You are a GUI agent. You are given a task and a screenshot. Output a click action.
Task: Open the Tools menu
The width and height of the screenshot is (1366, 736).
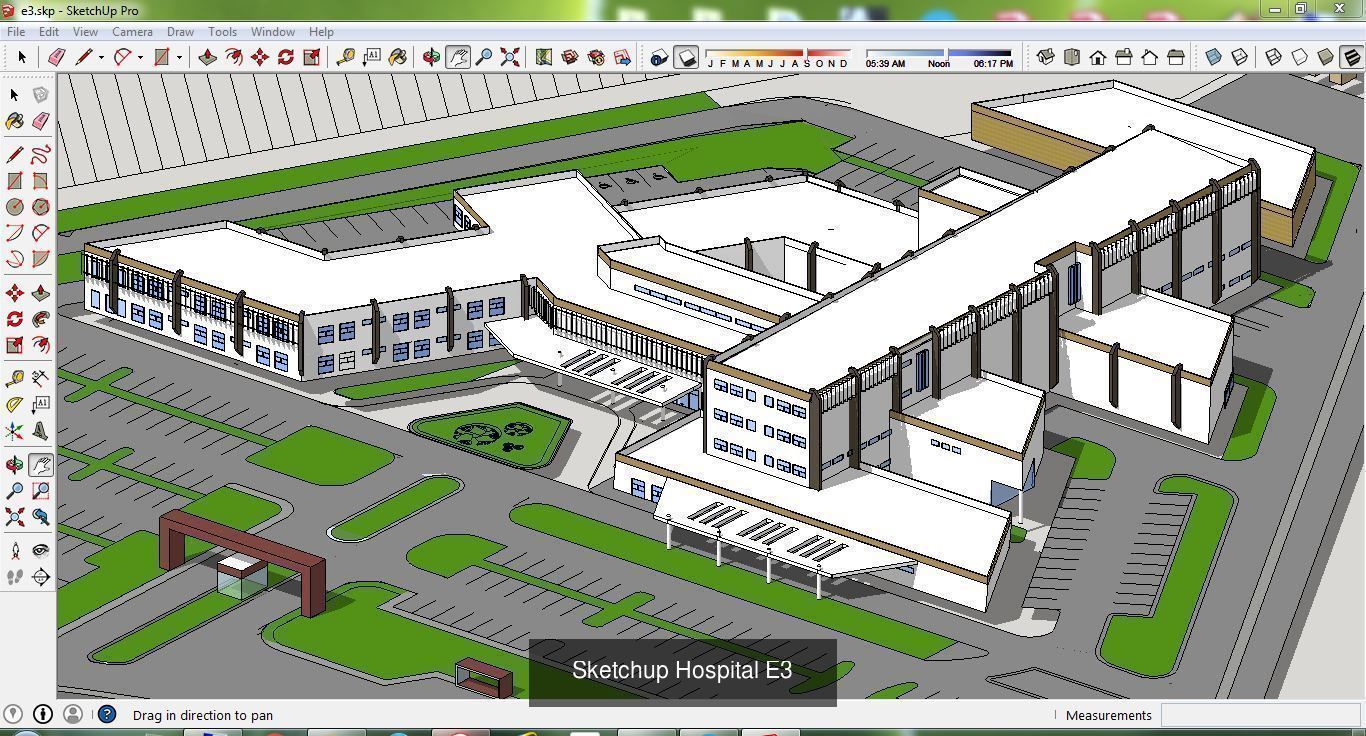tap(222, 32)
